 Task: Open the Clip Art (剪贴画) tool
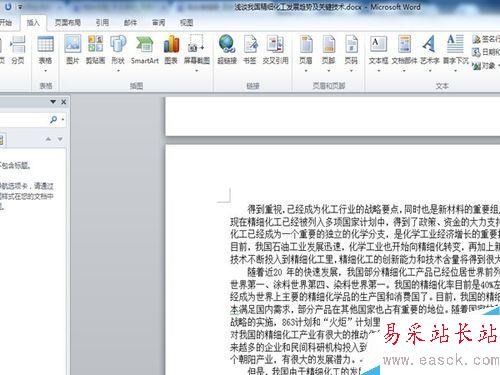[95, 50]
